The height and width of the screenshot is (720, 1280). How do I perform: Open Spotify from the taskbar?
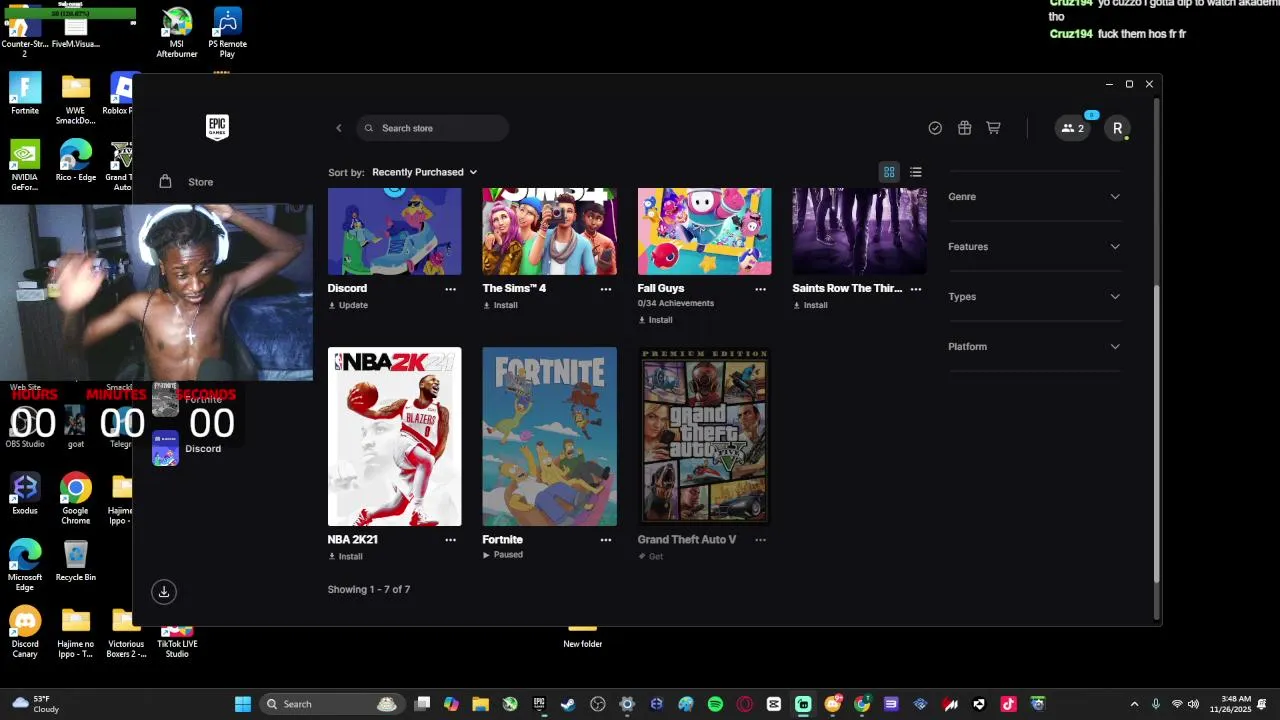(x=715, y=704)
